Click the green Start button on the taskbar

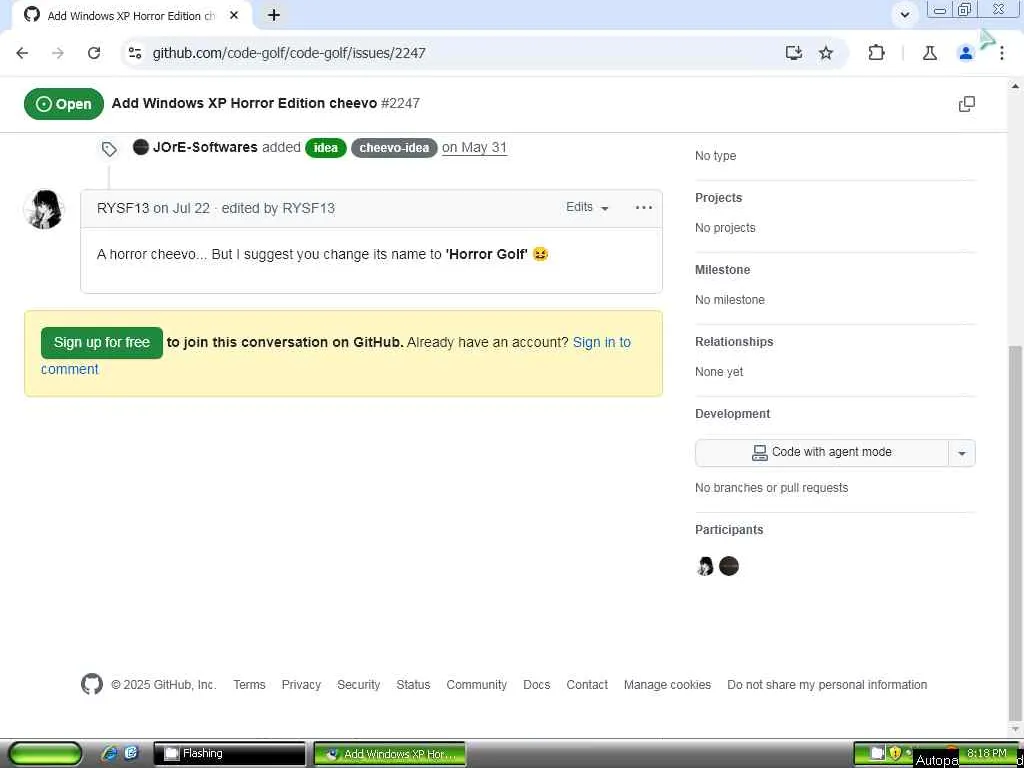(44, 753)
